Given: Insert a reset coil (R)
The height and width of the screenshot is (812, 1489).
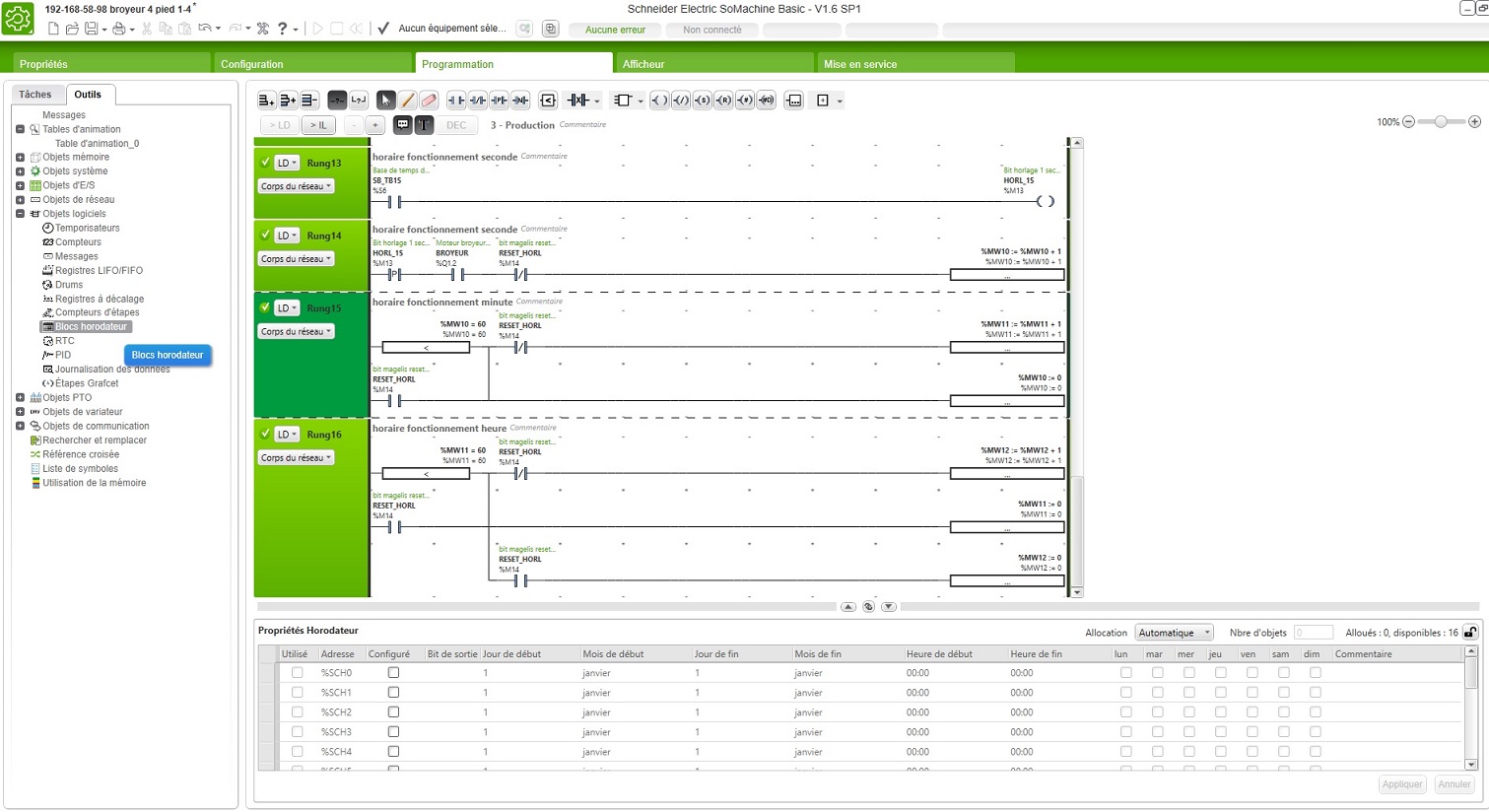Looking at the screenshot, I should point(723,101).
